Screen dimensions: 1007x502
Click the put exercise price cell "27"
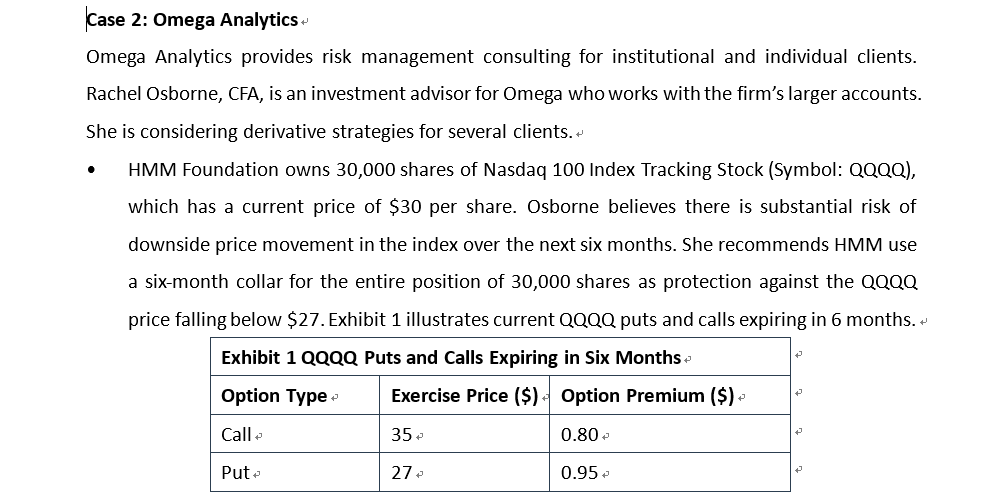(400, 472)
